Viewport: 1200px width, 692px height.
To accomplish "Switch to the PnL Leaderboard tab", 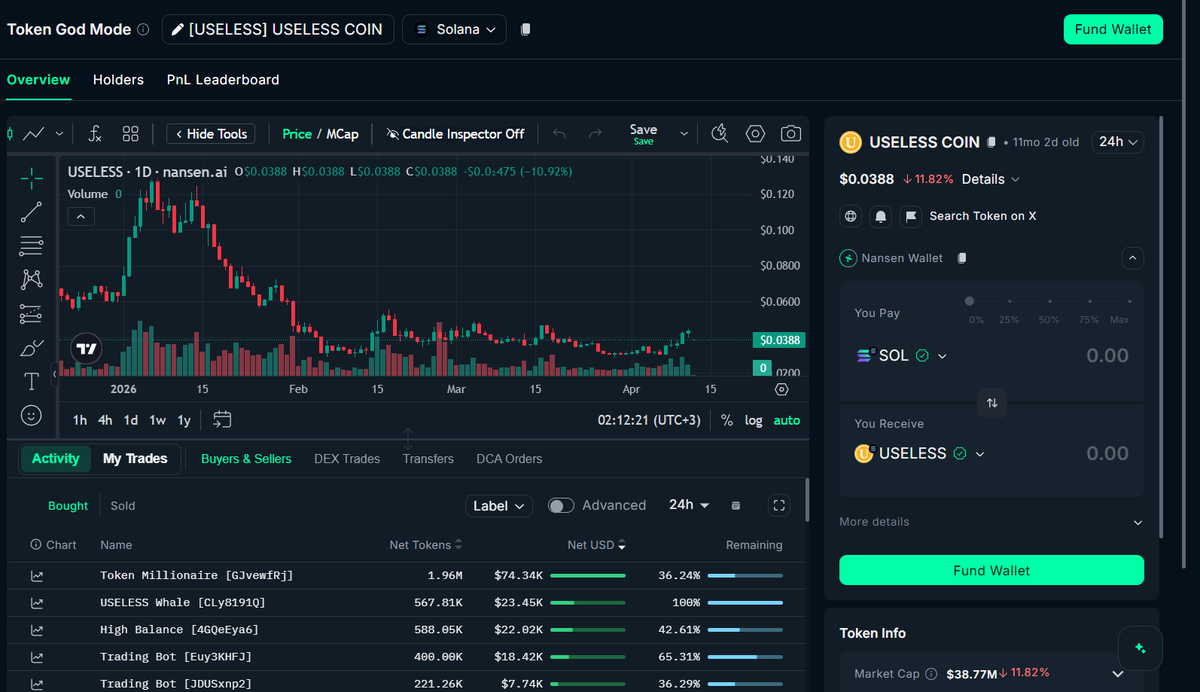I will (223, 80).
